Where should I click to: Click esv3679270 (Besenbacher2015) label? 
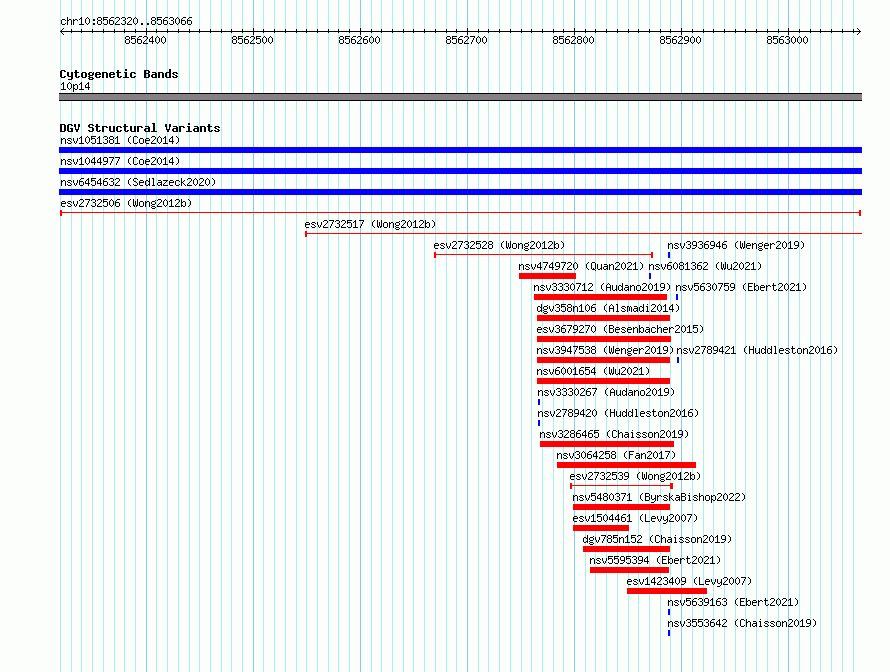coord(620,329)
